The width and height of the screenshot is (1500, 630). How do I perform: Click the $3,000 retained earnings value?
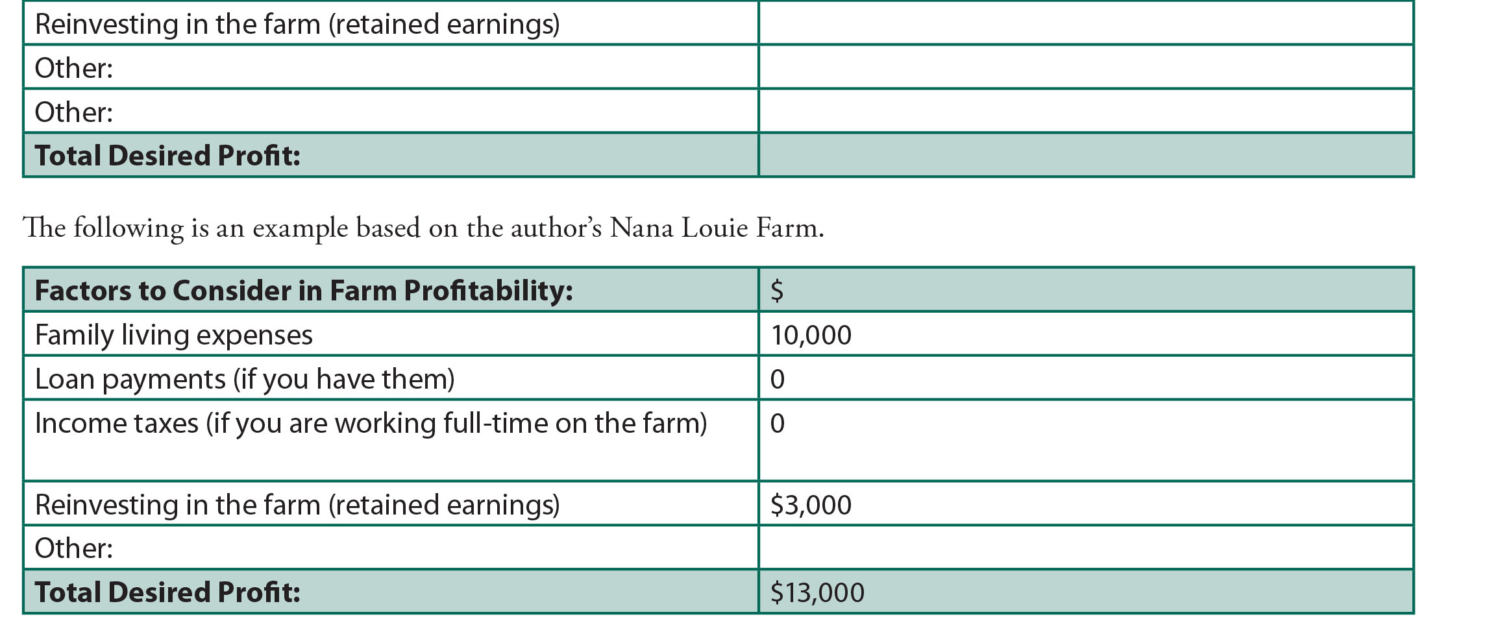811,504
